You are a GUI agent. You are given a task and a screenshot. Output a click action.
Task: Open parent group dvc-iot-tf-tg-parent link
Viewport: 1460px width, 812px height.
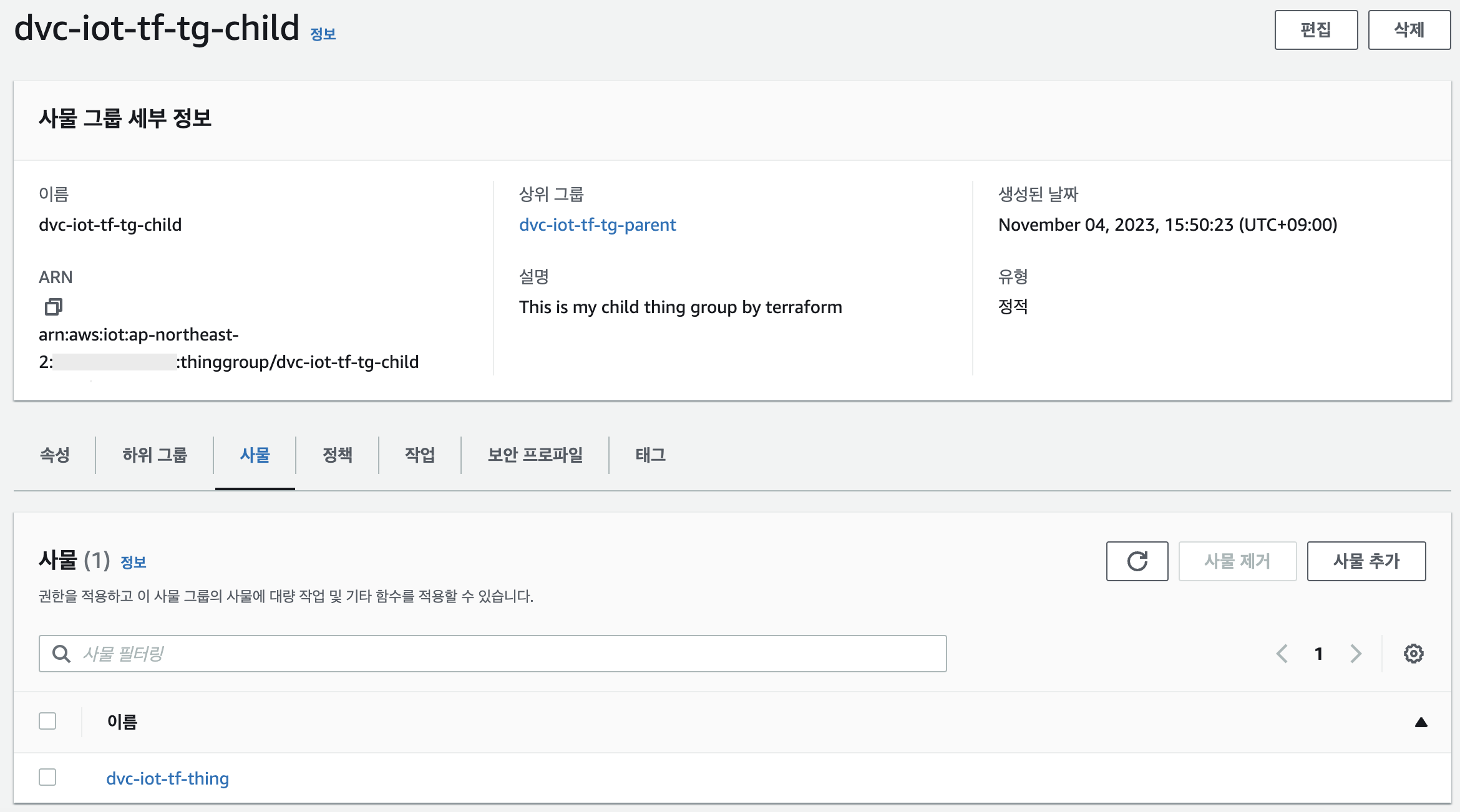pyautogui.click(x=597, y=225)
